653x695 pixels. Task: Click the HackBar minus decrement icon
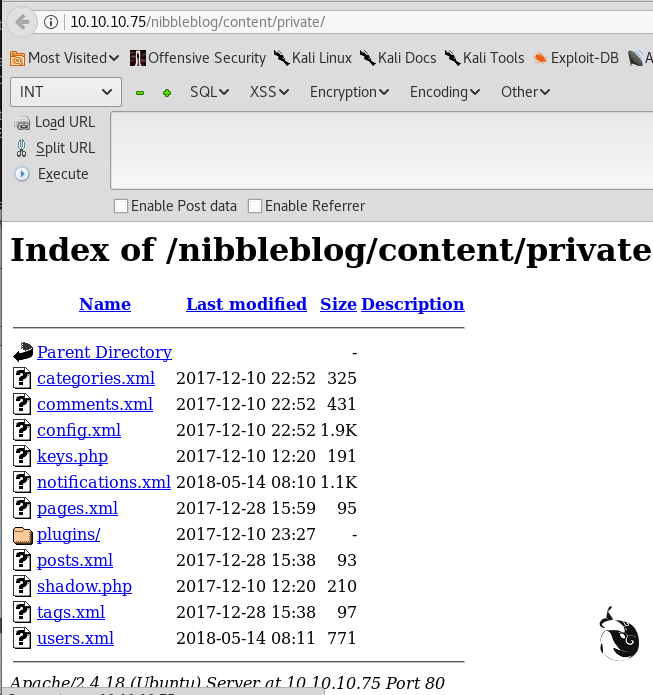(140, 92)
